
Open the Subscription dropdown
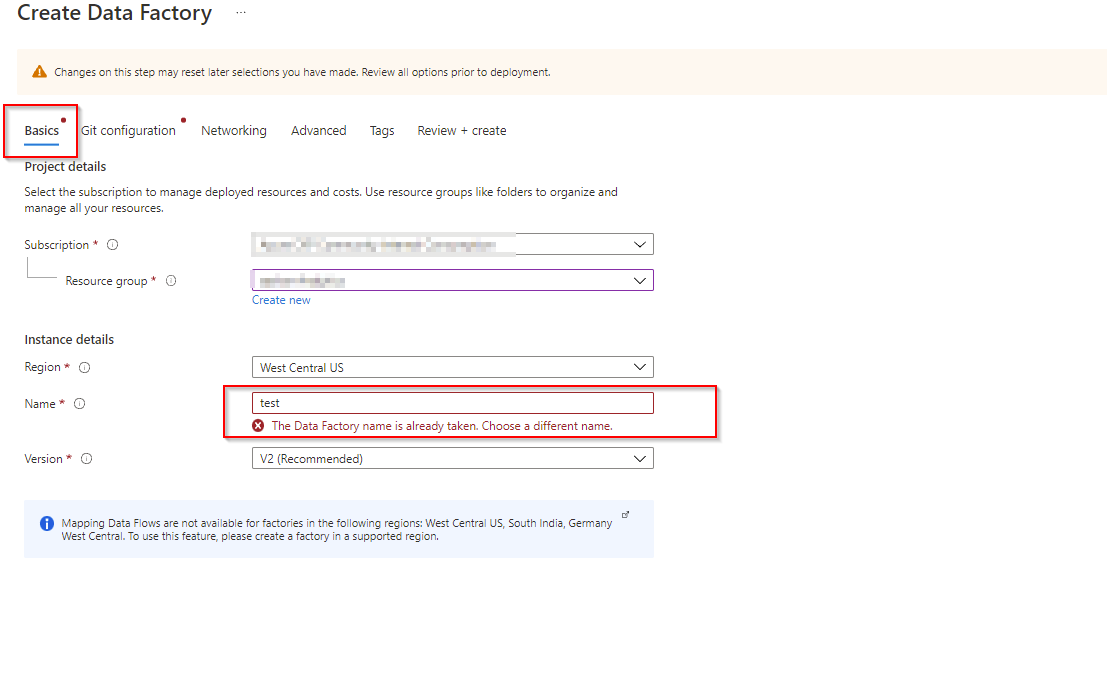click(x=453, y=244)
